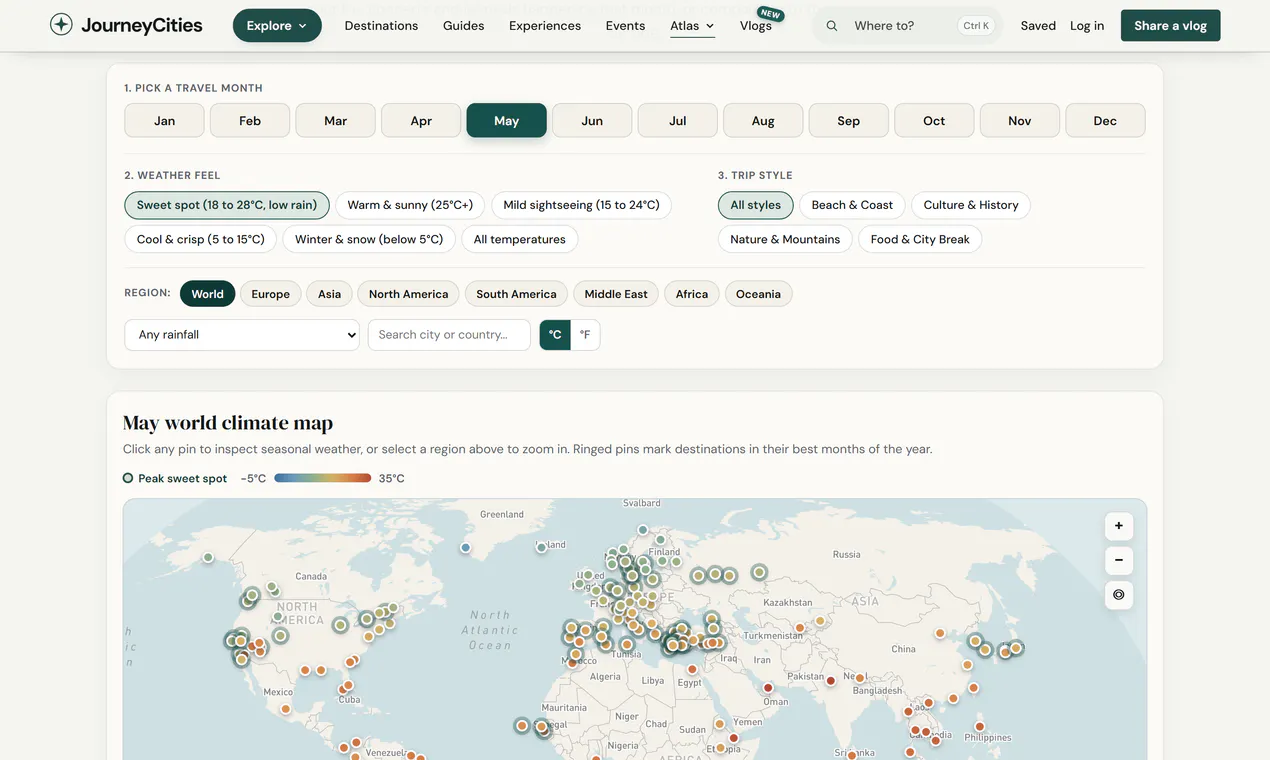
Task: Click the Peak sweet spot legend marker
Action: click(x=128, y=478)
